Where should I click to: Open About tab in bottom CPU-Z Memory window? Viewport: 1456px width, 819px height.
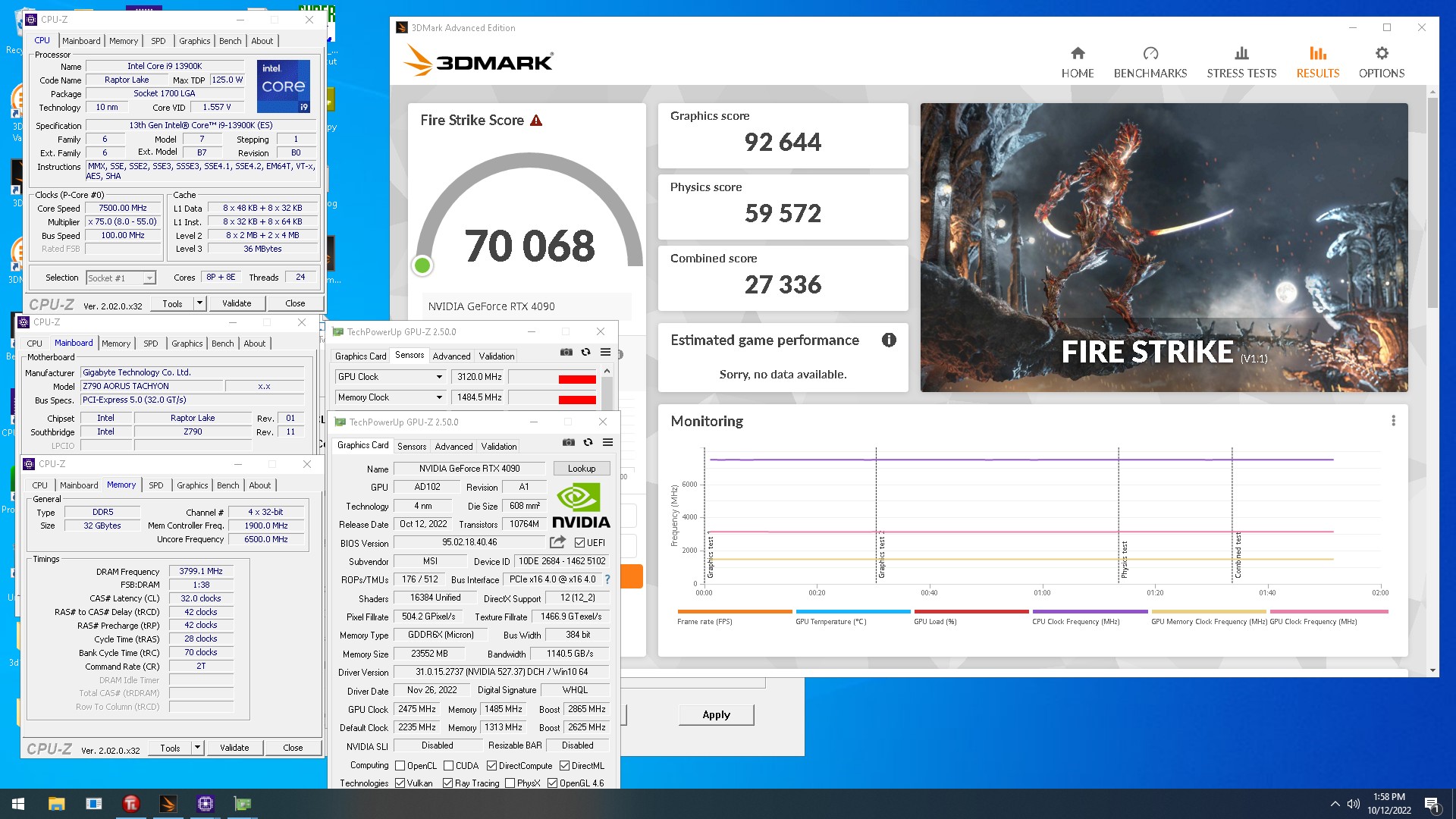[x=259, y=485]
